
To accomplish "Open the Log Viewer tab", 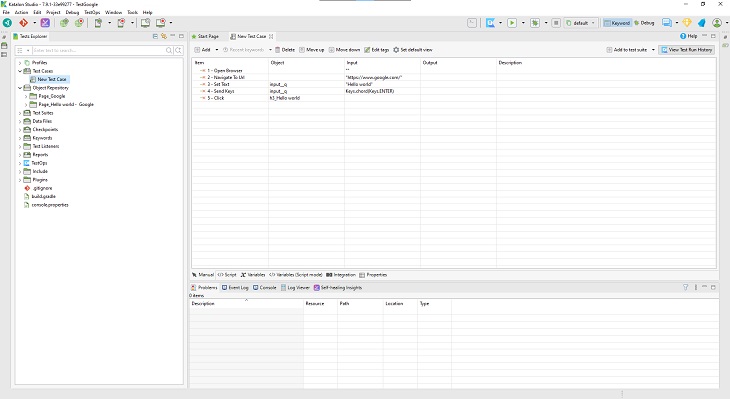I will click(x=295, y=288).
